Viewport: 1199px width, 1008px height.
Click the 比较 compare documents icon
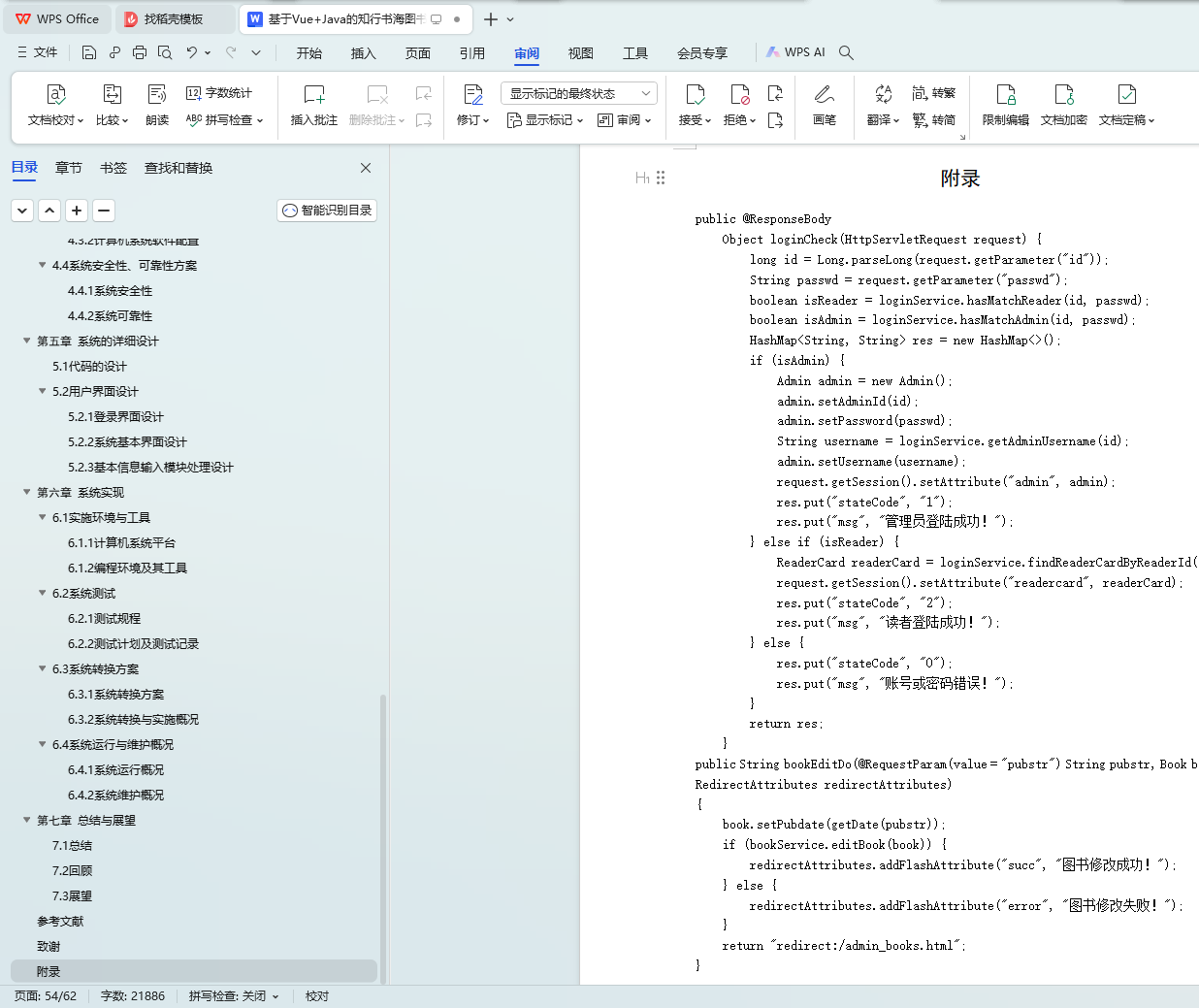[x=112, y=95]
